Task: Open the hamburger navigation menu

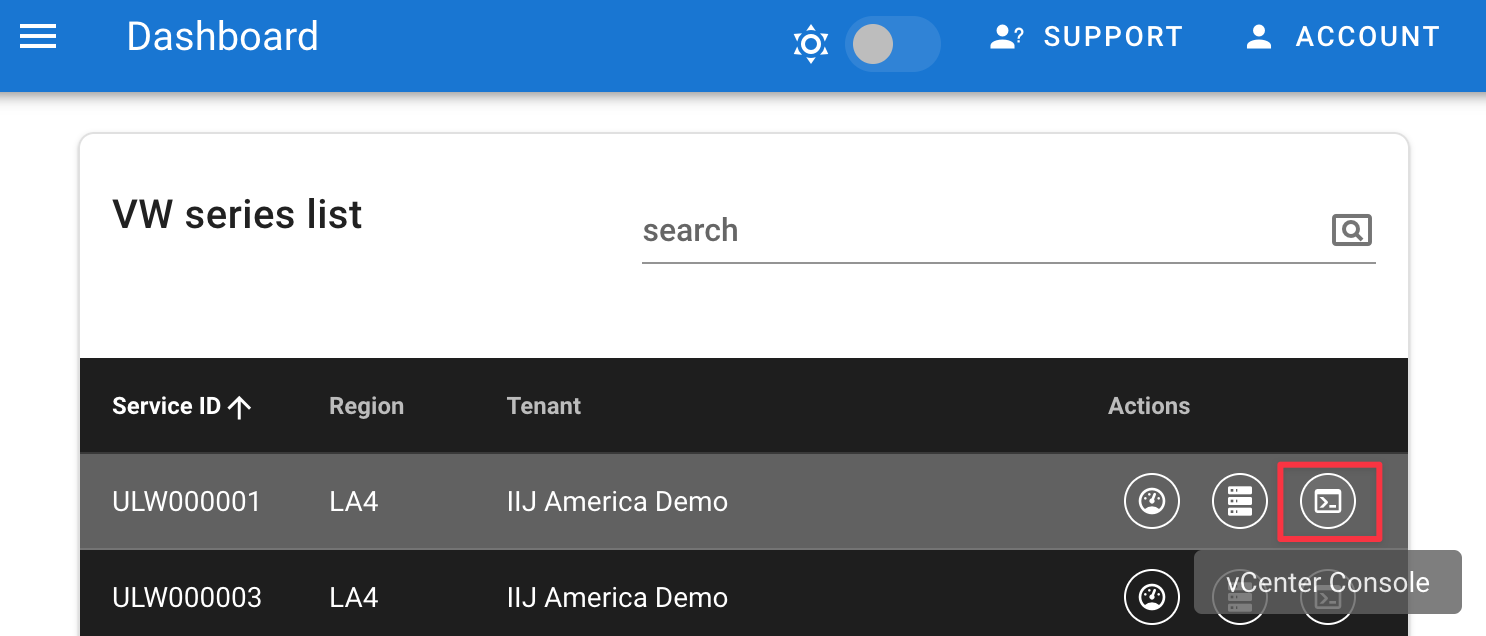Action: click(38, 38)
